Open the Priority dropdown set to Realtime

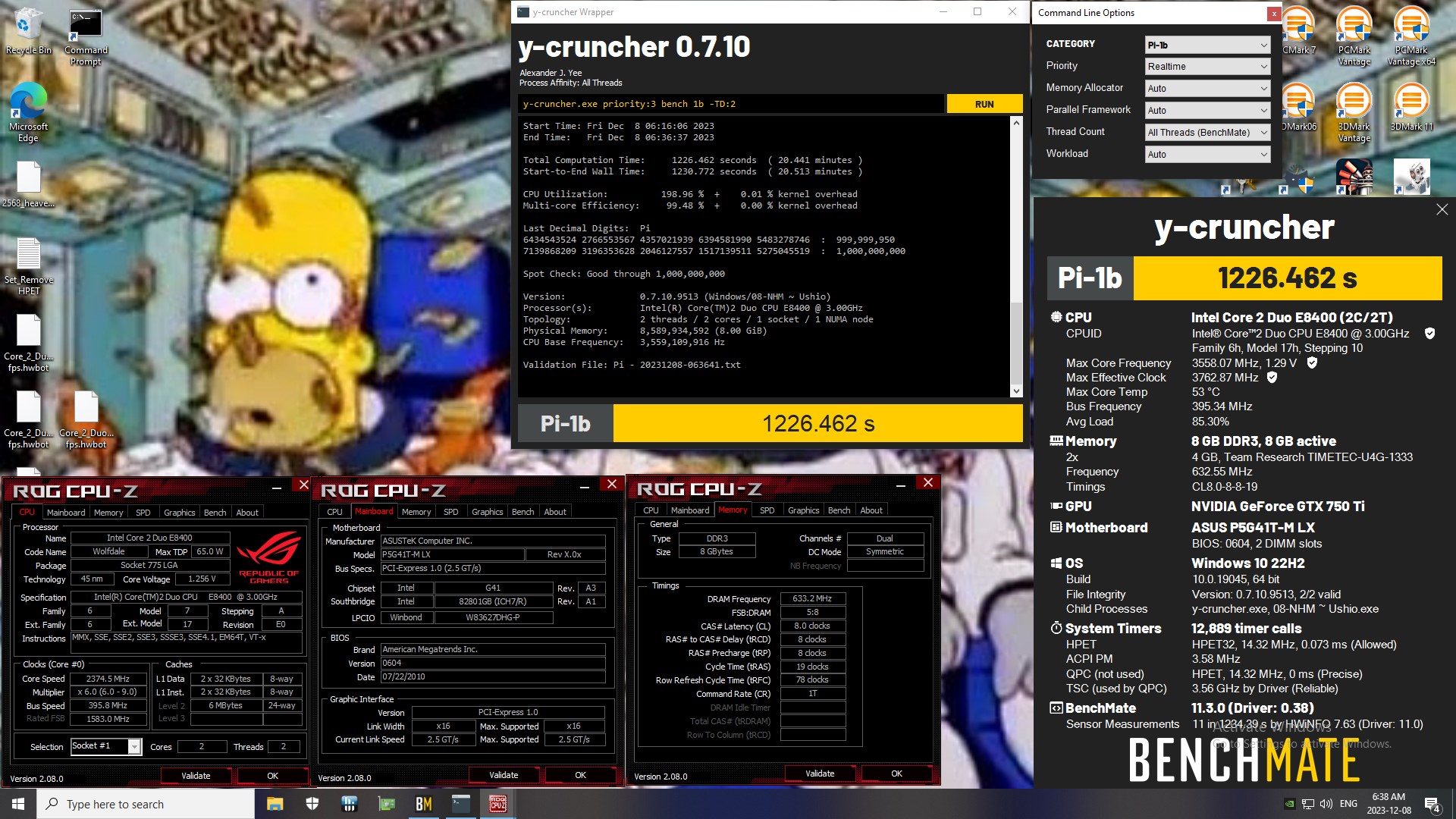click(x=1207, y=67)
